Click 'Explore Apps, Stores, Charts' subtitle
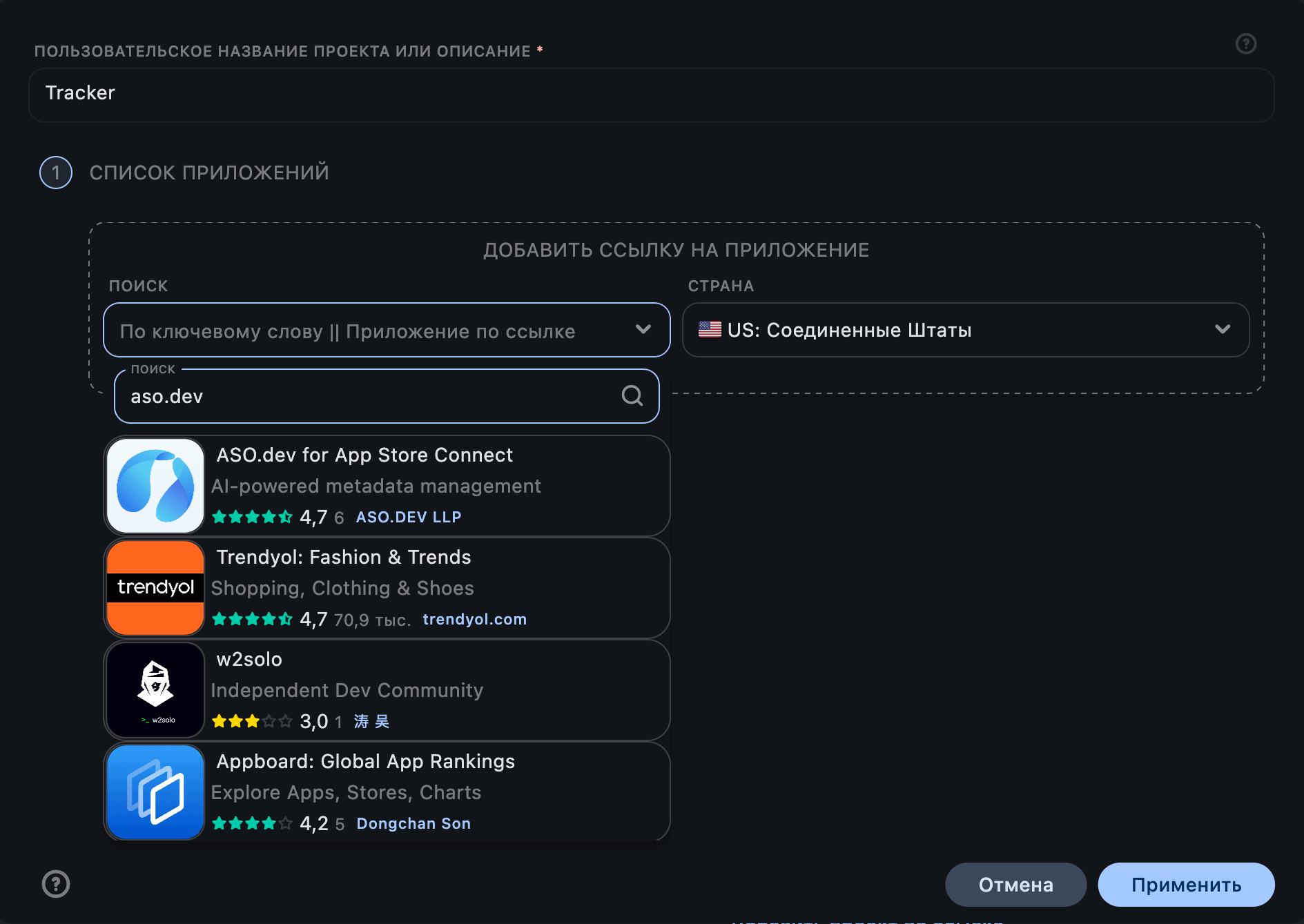 346,792
